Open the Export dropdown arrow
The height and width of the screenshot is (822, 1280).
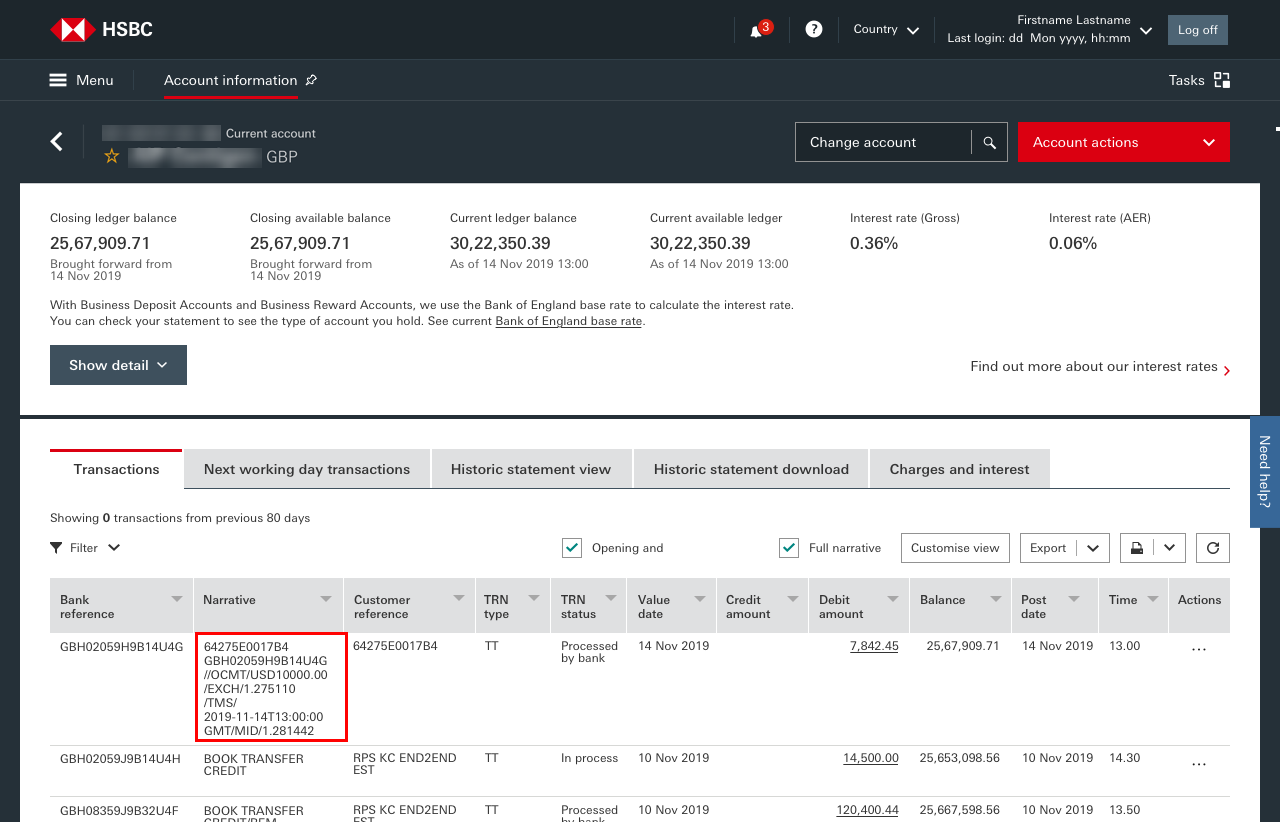pyautogui.click(x=1093, y=548)
